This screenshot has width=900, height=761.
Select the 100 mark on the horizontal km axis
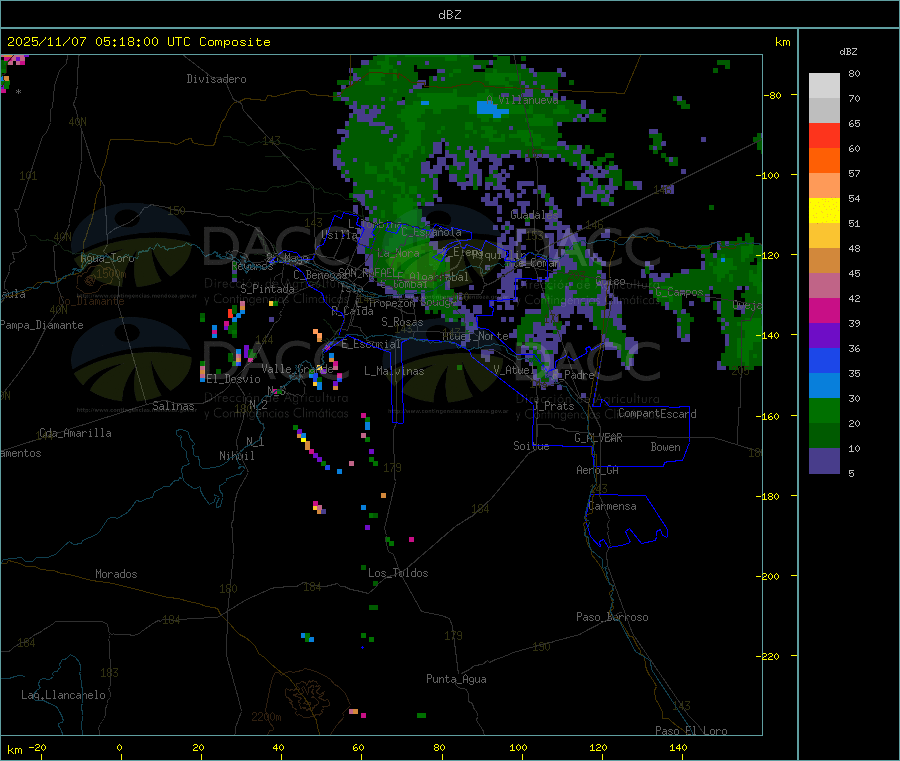(518, 748)
